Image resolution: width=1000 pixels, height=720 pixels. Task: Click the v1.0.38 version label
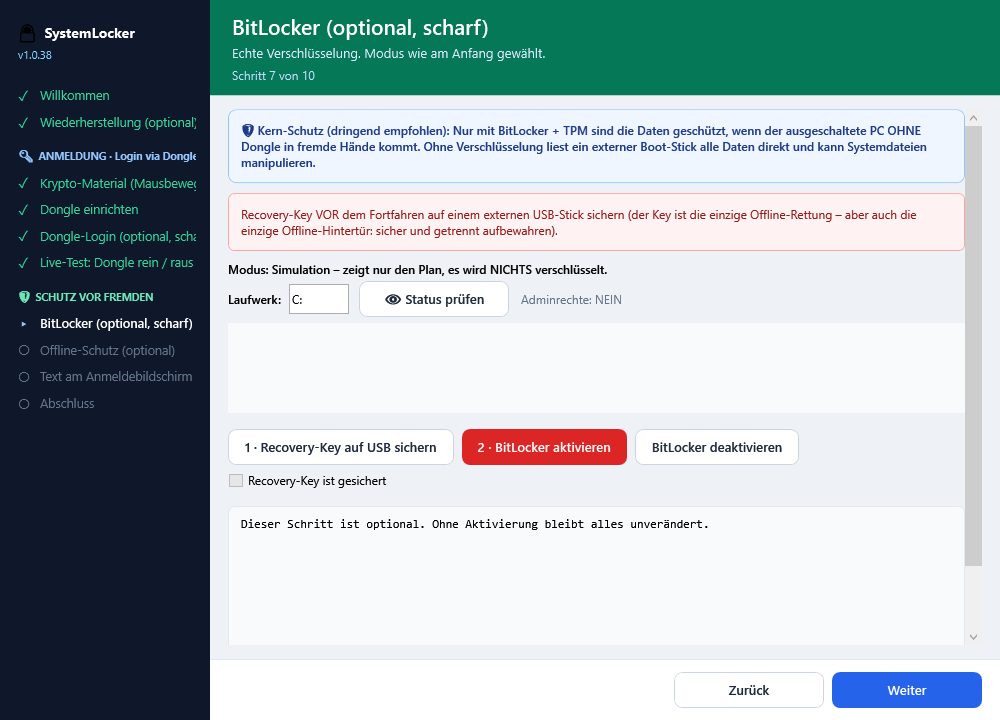tap(34, 55)
